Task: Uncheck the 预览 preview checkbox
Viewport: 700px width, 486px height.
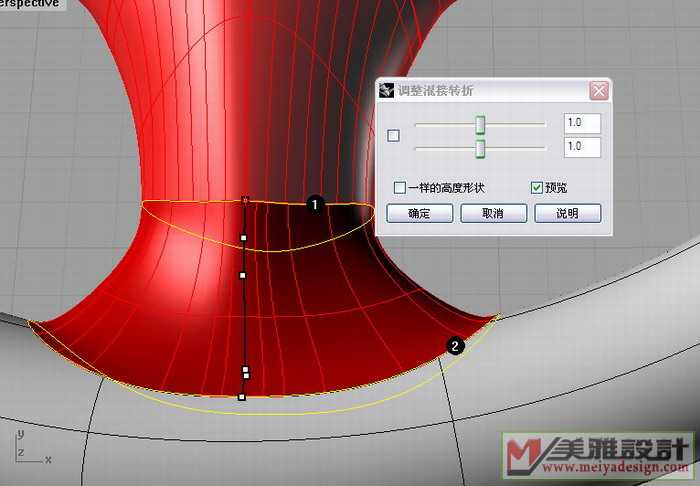Action: coord(537,188)
